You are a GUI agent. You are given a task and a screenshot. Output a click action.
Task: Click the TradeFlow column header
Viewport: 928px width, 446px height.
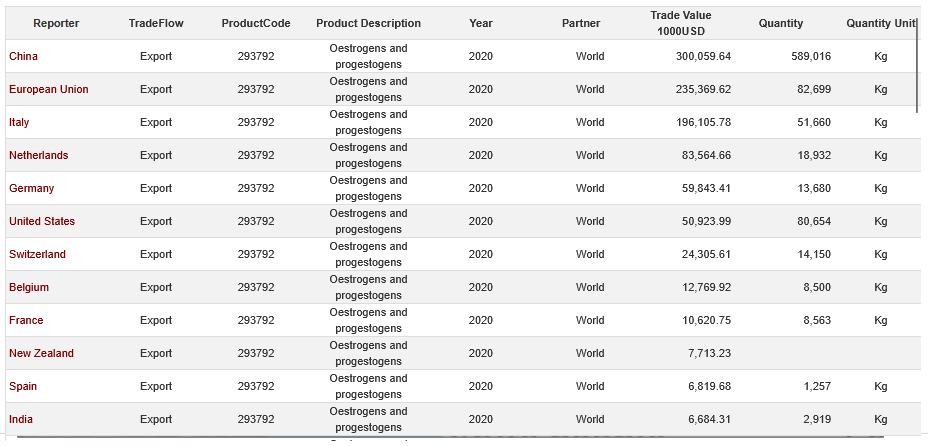pos(156,23)
